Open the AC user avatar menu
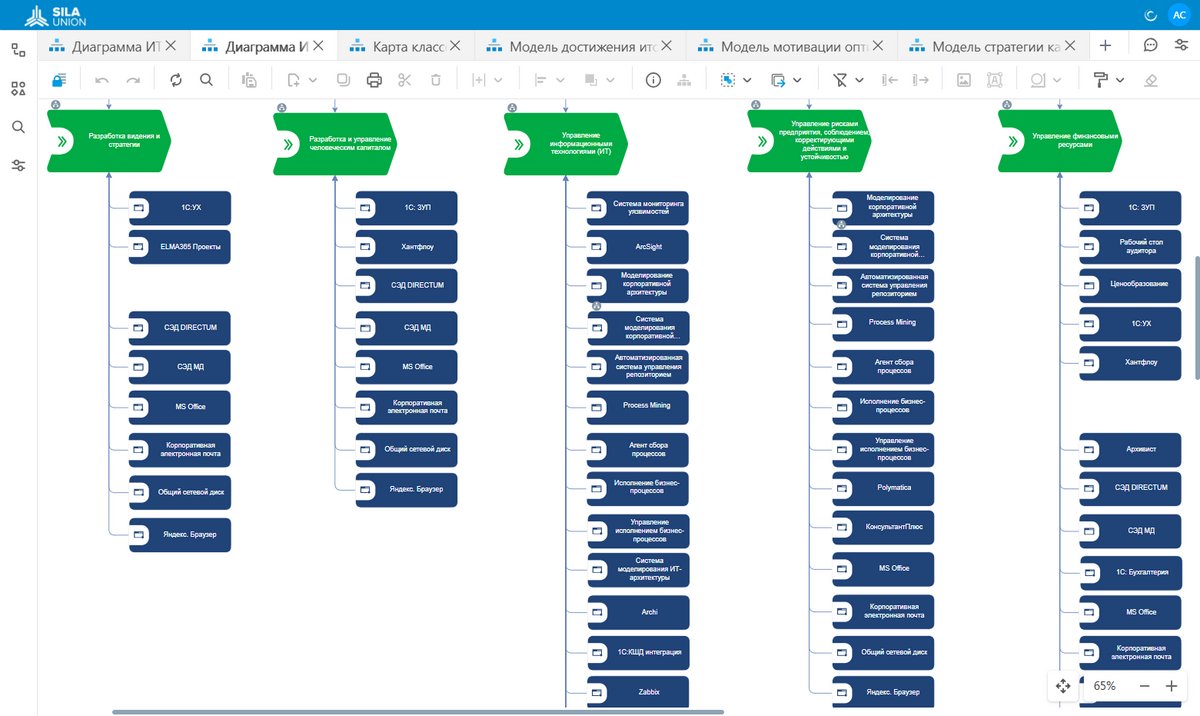 pyautogui.click(x=1179, y=14)
